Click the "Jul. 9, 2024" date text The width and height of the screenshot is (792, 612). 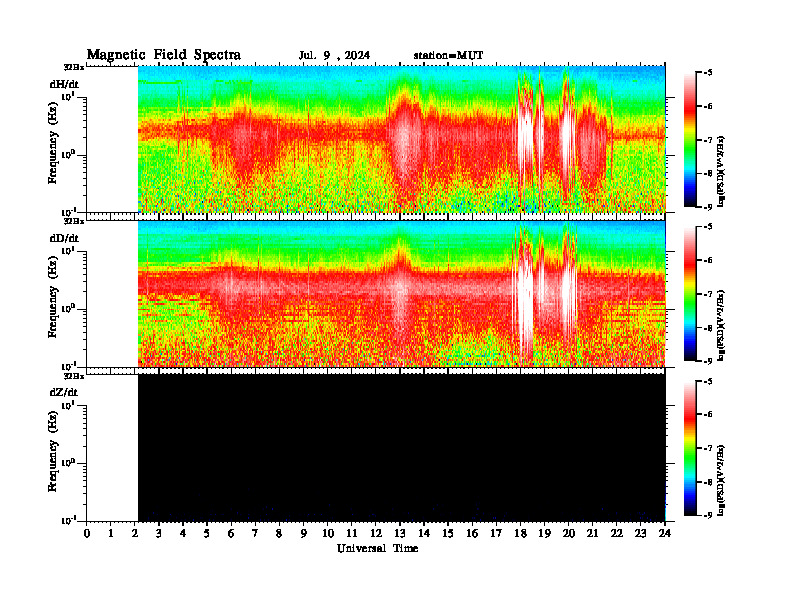[x=334, y=56]
